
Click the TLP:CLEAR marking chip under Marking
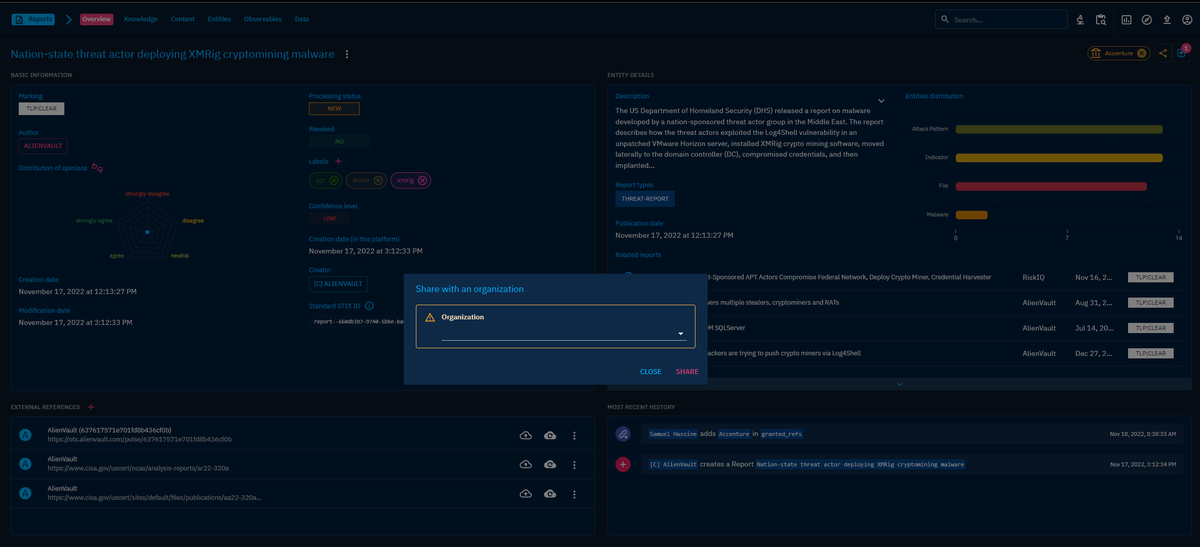[41, 108]
